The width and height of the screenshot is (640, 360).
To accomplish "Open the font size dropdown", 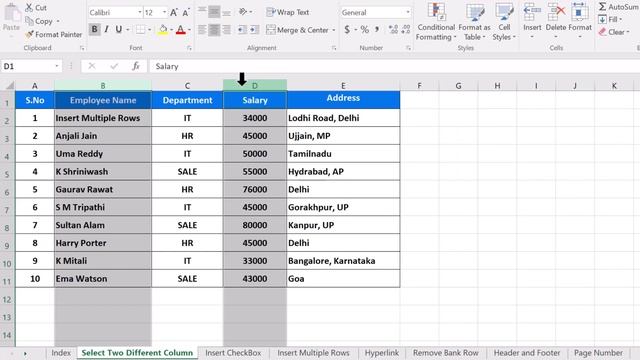I will (x=164, y=12).
